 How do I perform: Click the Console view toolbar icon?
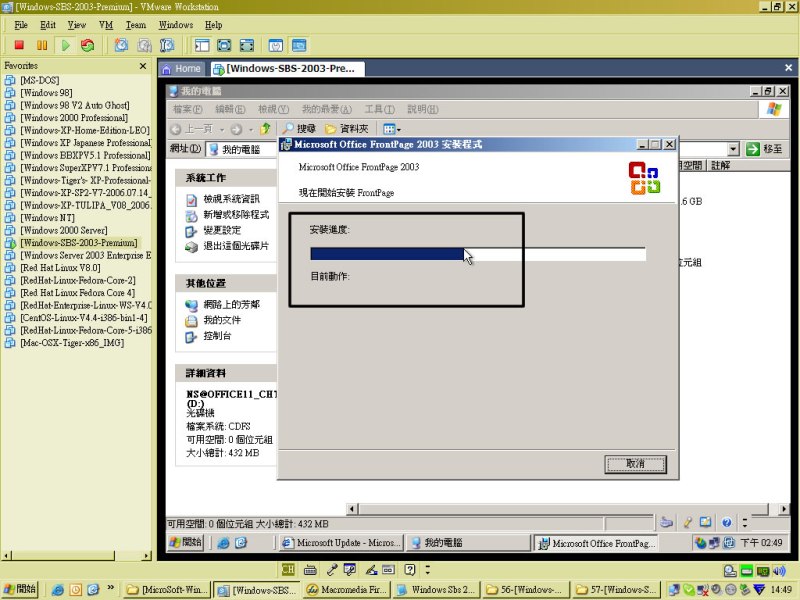(x=299, y=45)
